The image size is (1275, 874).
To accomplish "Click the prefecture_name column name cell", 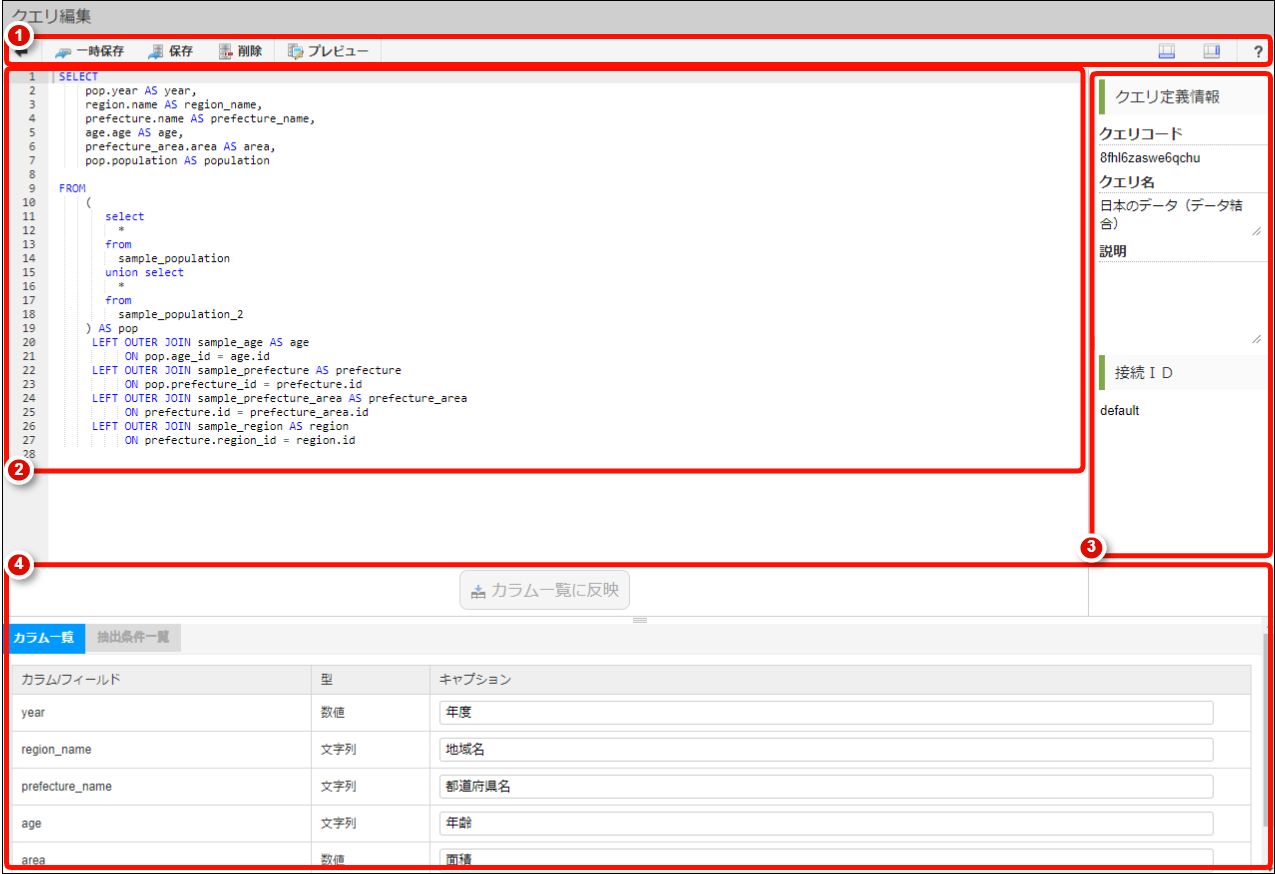I will click(x=160, y=786).
